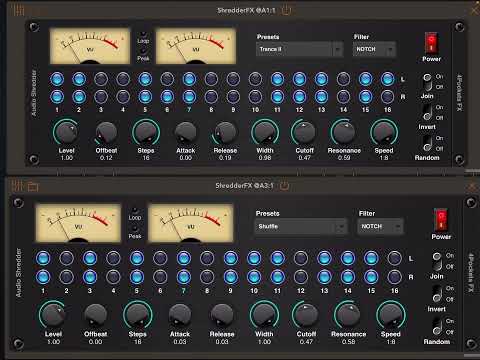Click Level knob in top shredder
Viewport: 480px width, 360px height.
pos(66,132)
